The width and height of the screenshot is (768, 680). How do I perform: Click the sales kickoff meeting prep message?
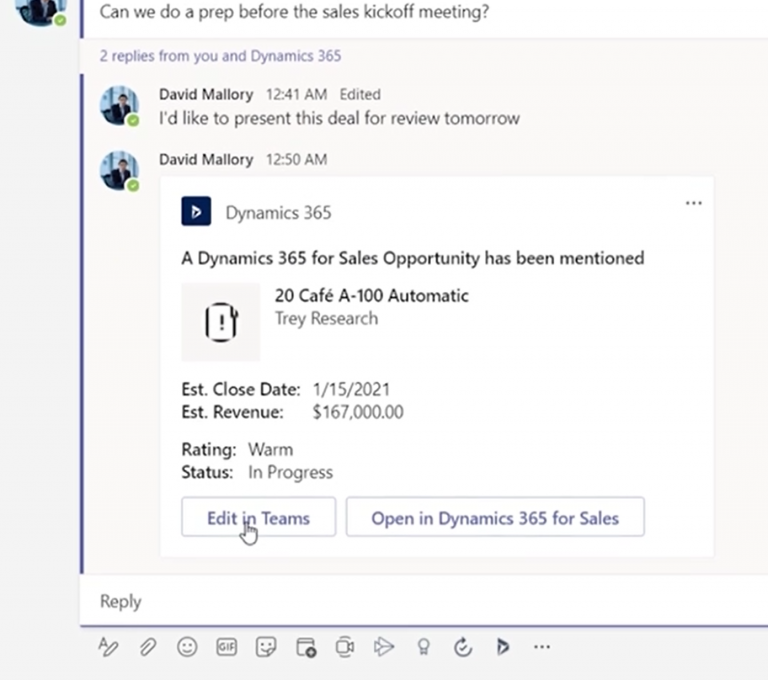(x=294, y=11)
